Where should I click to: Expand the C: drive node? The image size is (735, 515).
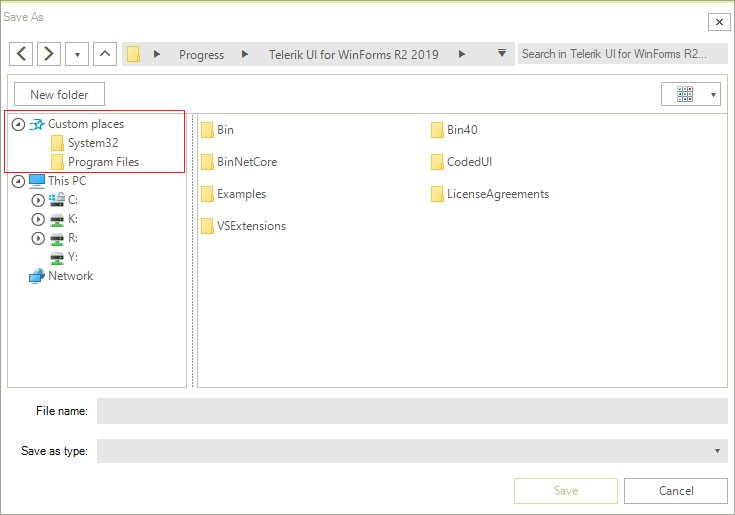38,201
